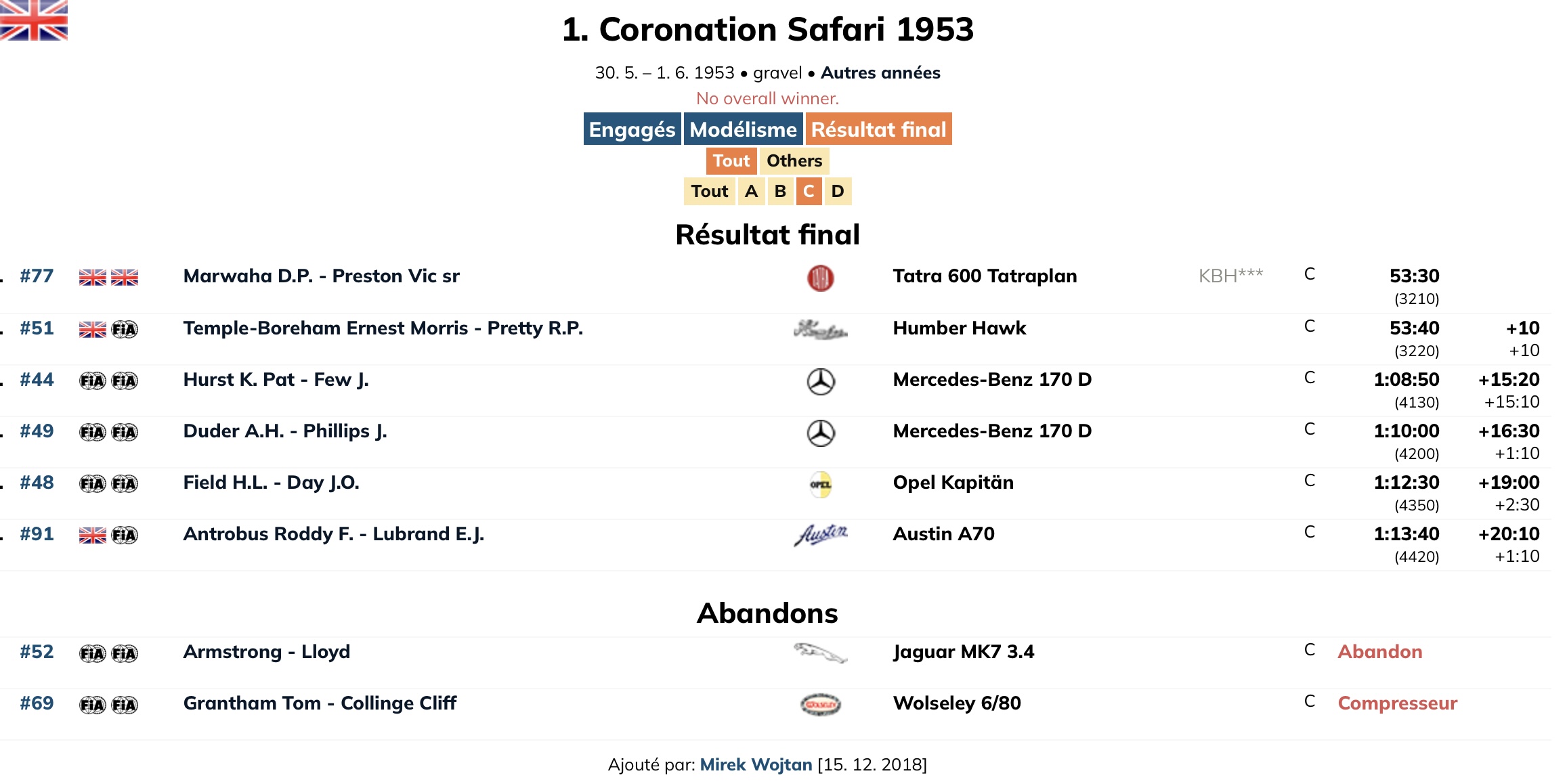Switch to the Modélisme tab
1567x784 pixels.
[743, 129]
